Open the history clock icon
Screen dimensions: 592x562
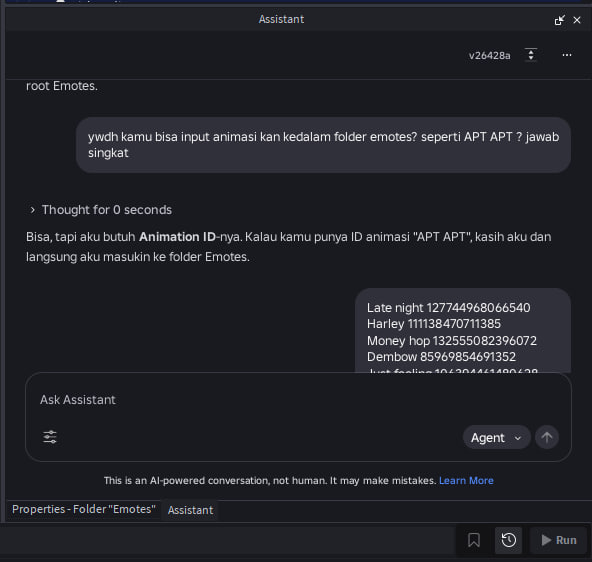pyautogui.click(x=509, y=540)
